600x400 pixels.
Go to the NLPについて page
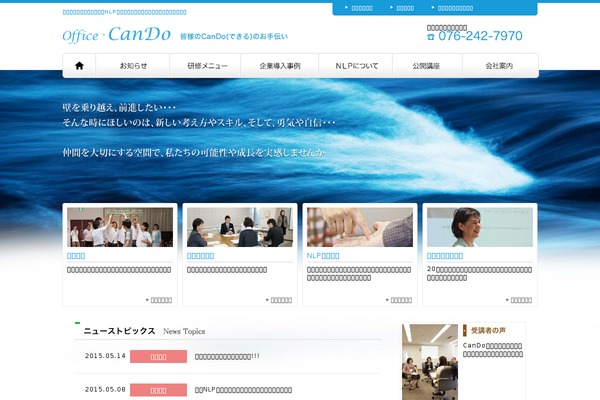[x=356, y=66]
